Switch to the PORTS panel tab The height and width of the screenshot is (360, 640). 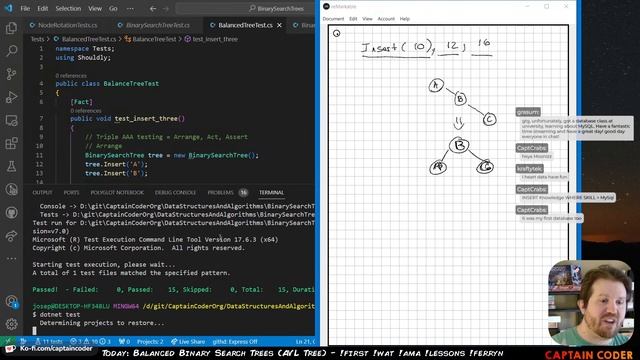click(71, 193)
